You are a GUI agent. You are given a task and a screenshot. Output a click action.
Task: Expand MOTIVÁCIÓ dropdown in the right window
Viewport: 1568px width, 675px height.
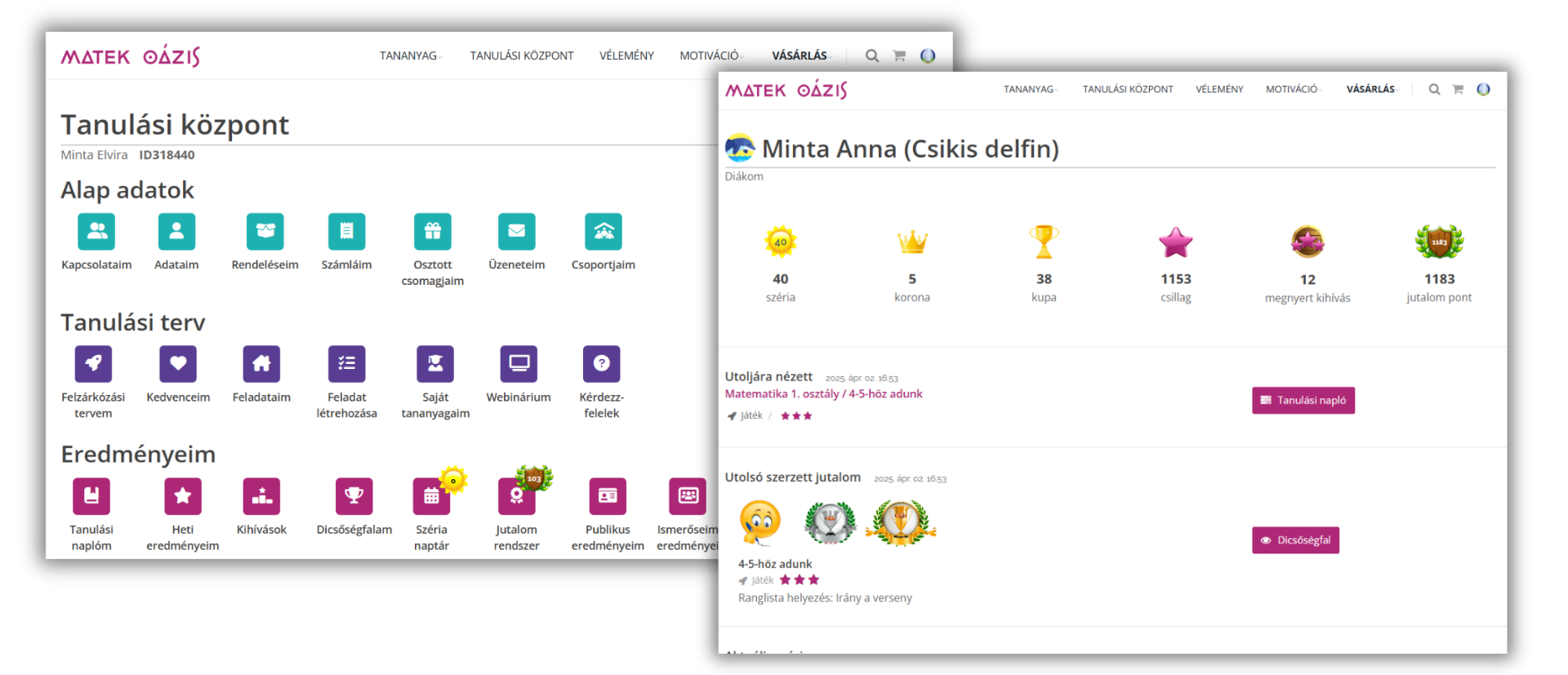click(1292, 89)
